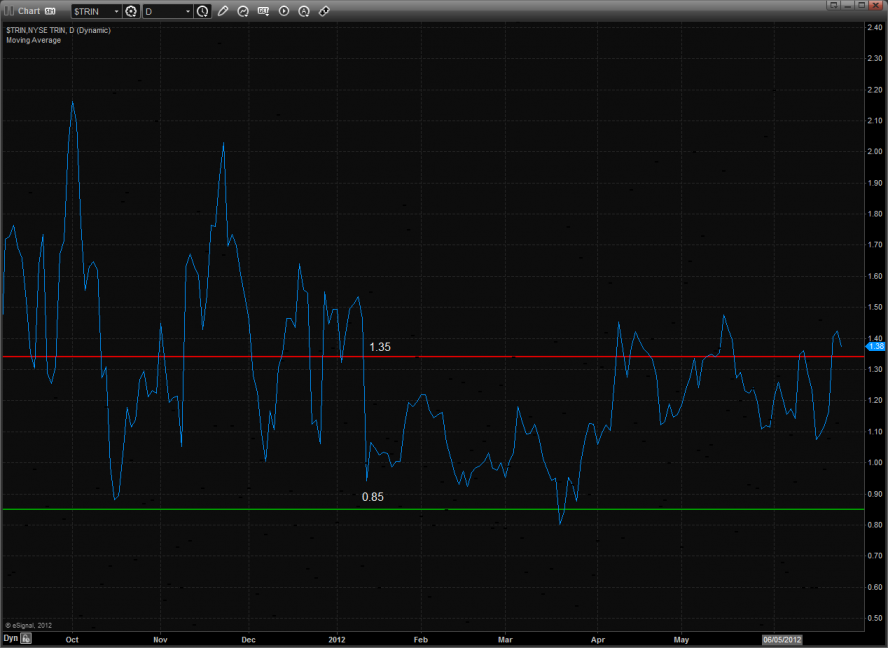Click the 1.35 red line label
Screen dimensions: 888x648
(380, 347)
